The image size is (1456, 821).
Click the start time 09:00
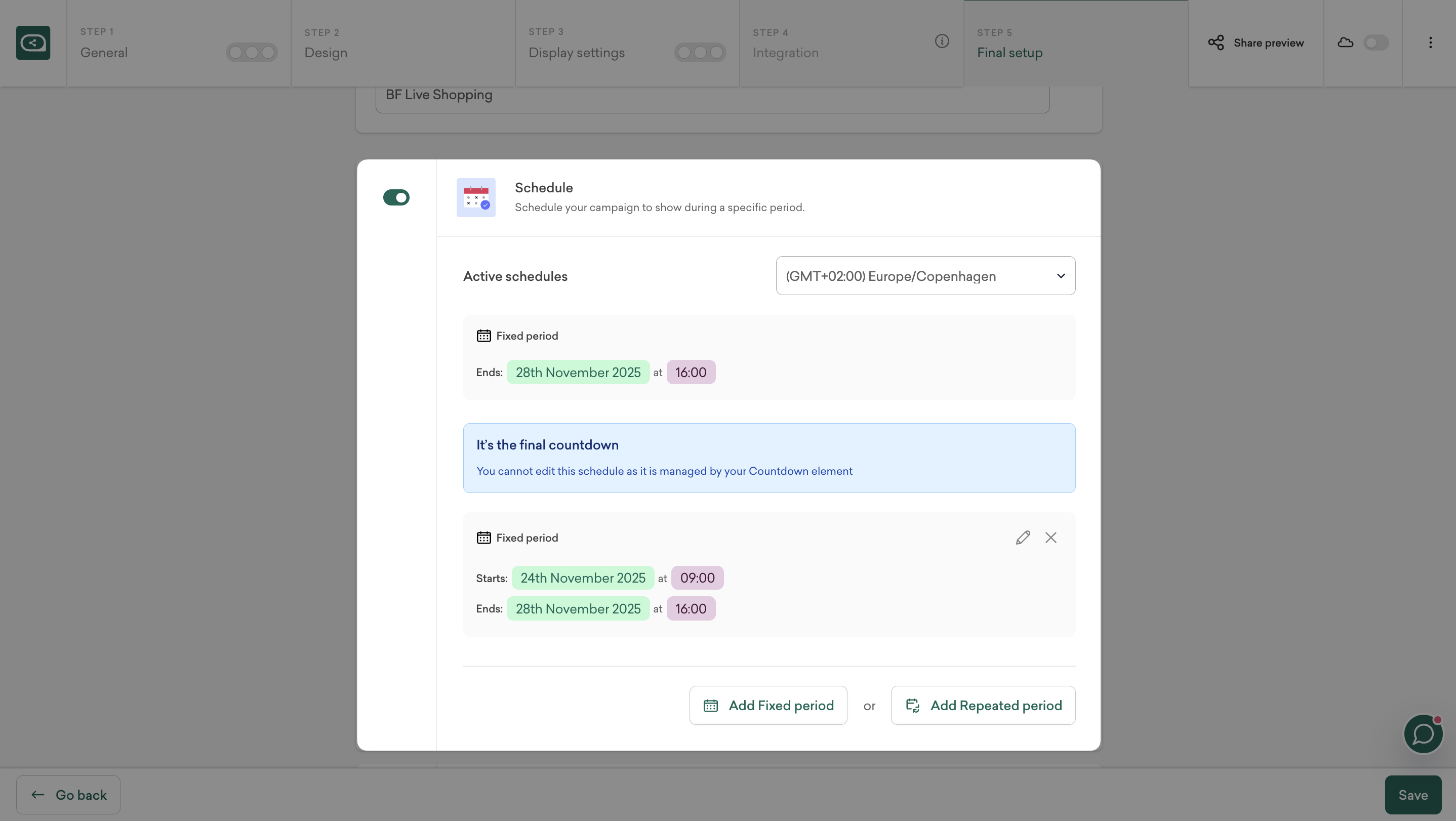(698, 578)
